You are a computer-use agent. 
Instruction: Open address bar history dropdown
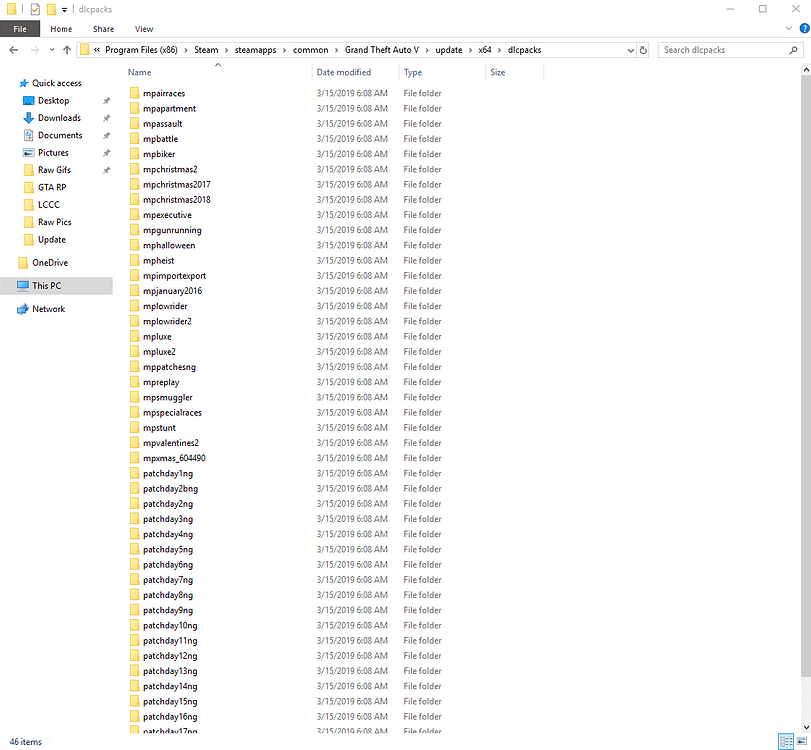(630, 50)
